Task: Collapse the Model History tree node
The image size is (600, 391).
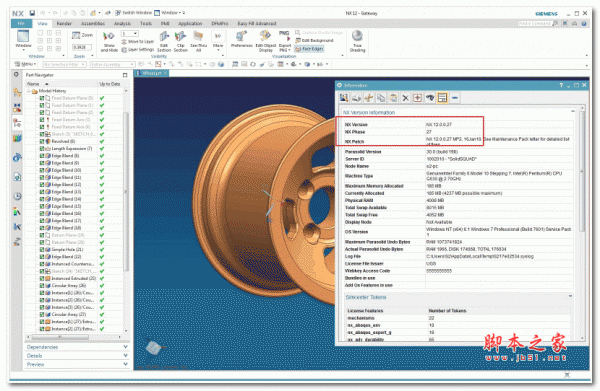Action: coord(29,91)
